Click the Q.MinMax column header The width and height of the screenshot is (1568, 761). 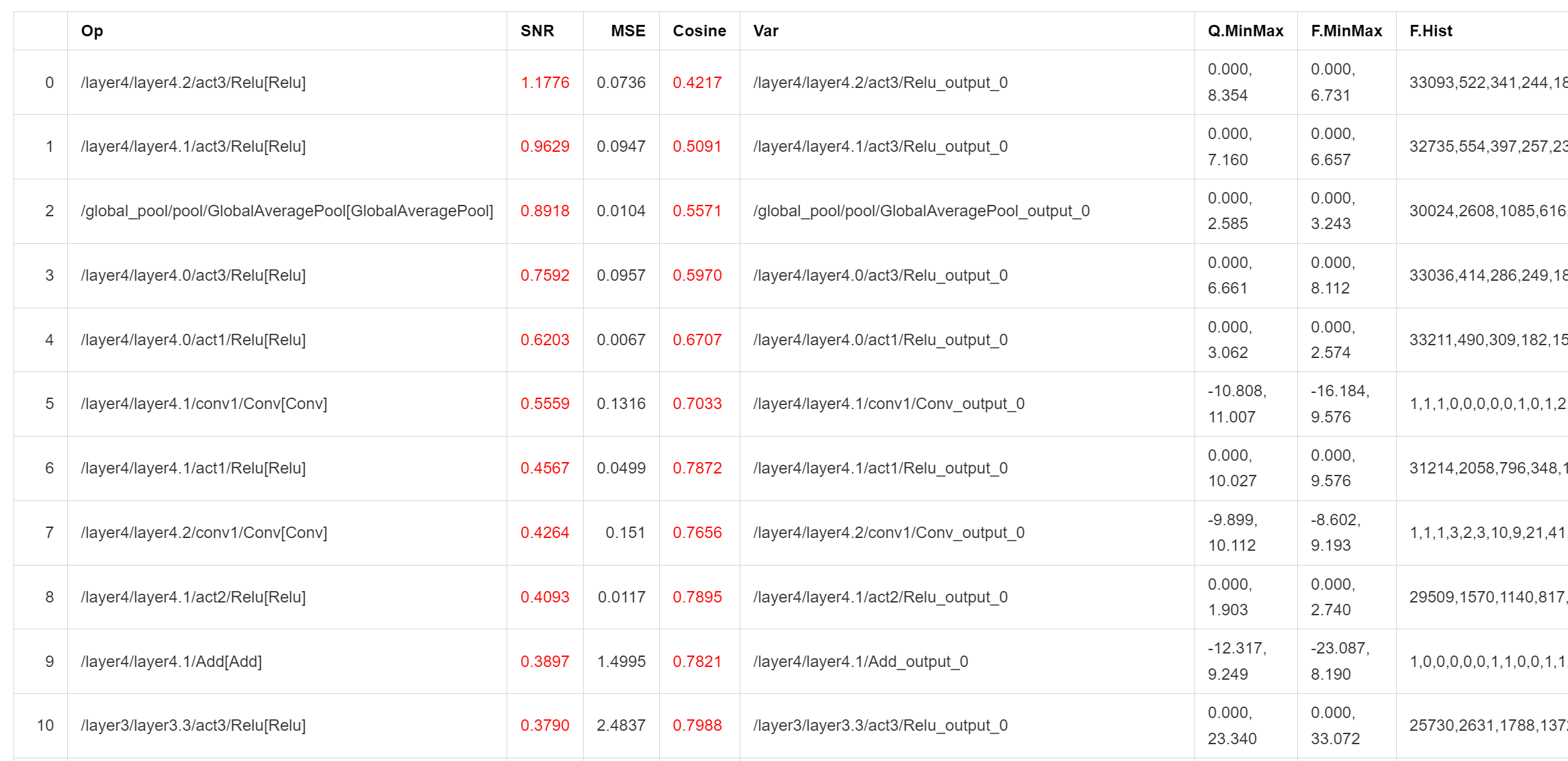(1245, 31)
